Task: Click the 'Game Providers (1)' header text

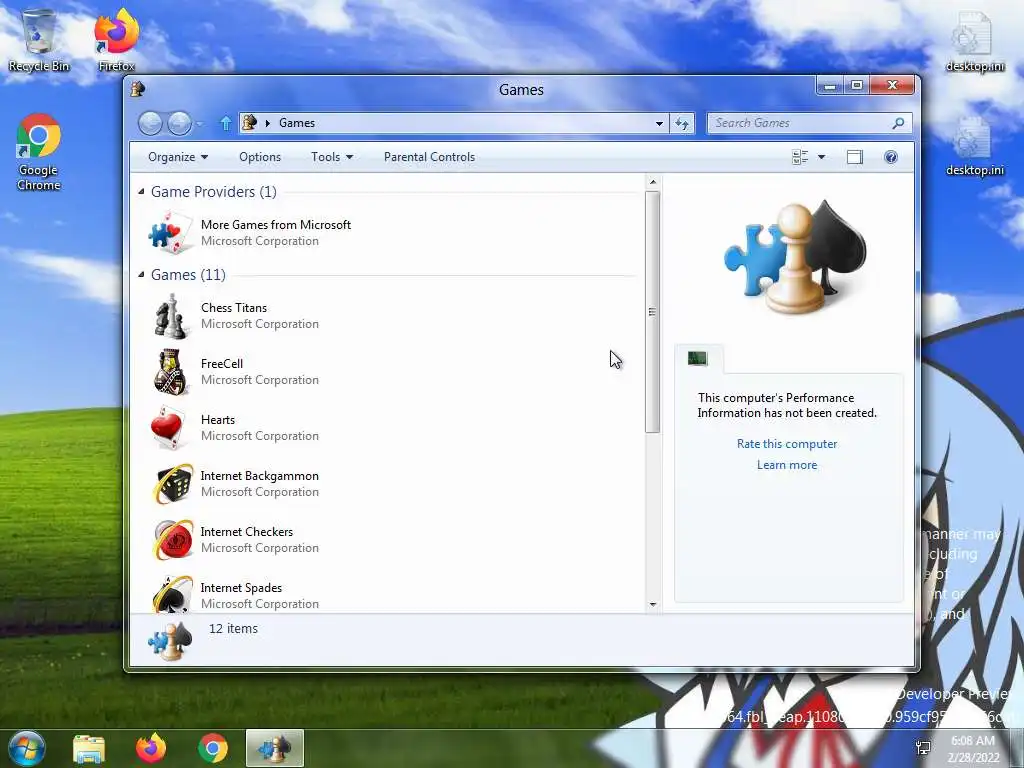Action: 214,191
